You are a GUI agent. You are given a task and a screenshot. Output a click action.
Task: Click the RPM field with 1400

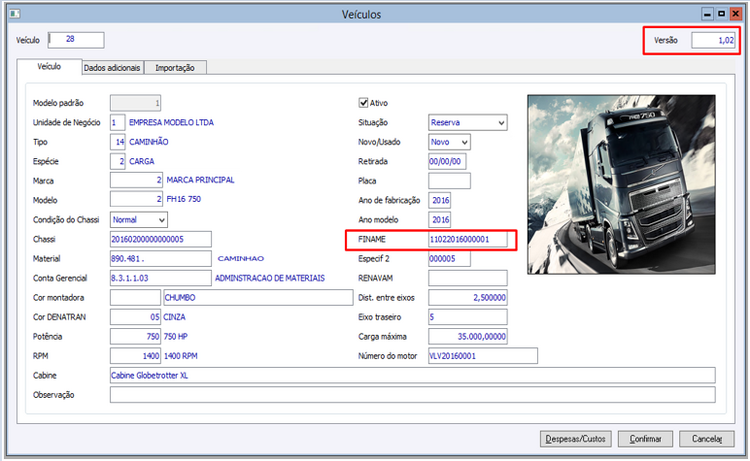135,356
